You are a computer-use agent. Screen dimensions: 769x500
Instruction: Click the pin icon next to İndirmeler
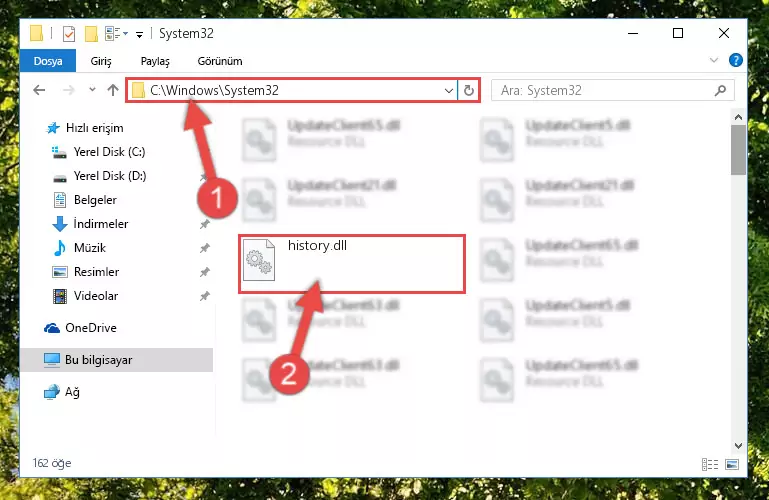[x=205, y=225]
